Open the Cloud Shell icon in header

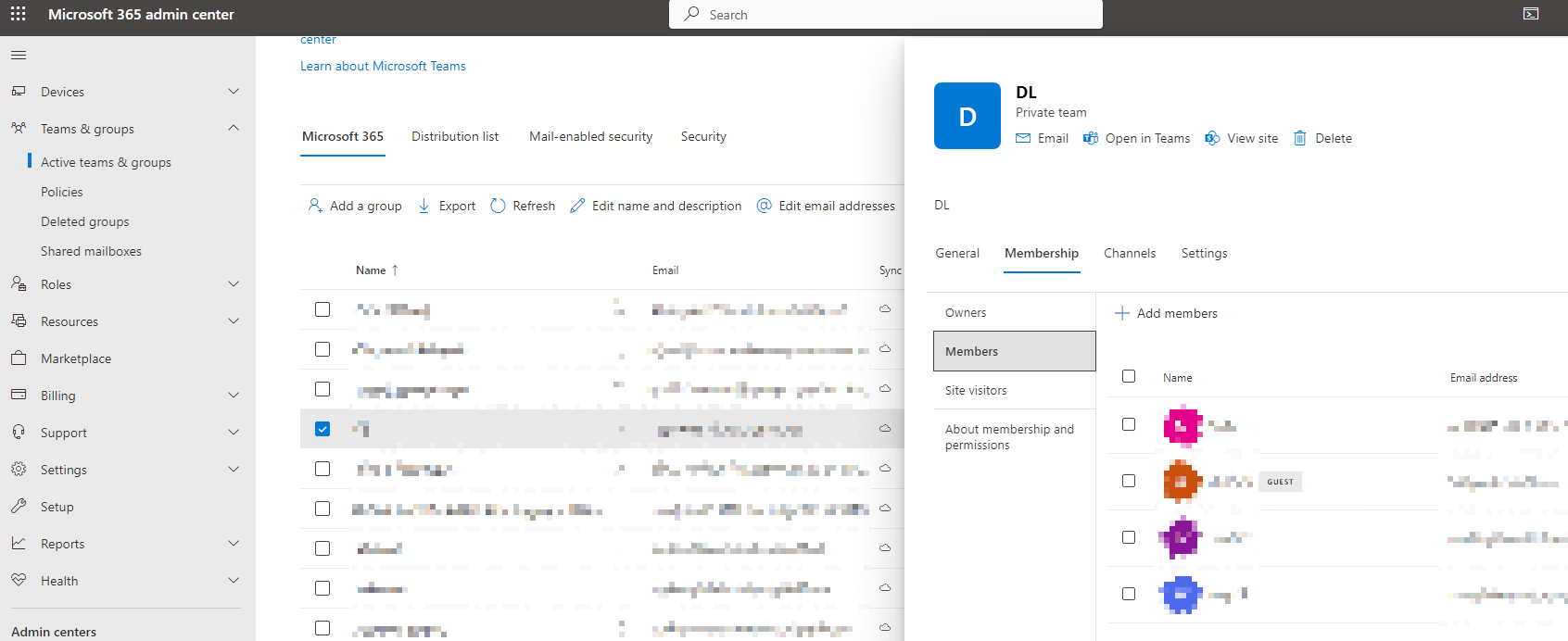tap(1531, 14)
